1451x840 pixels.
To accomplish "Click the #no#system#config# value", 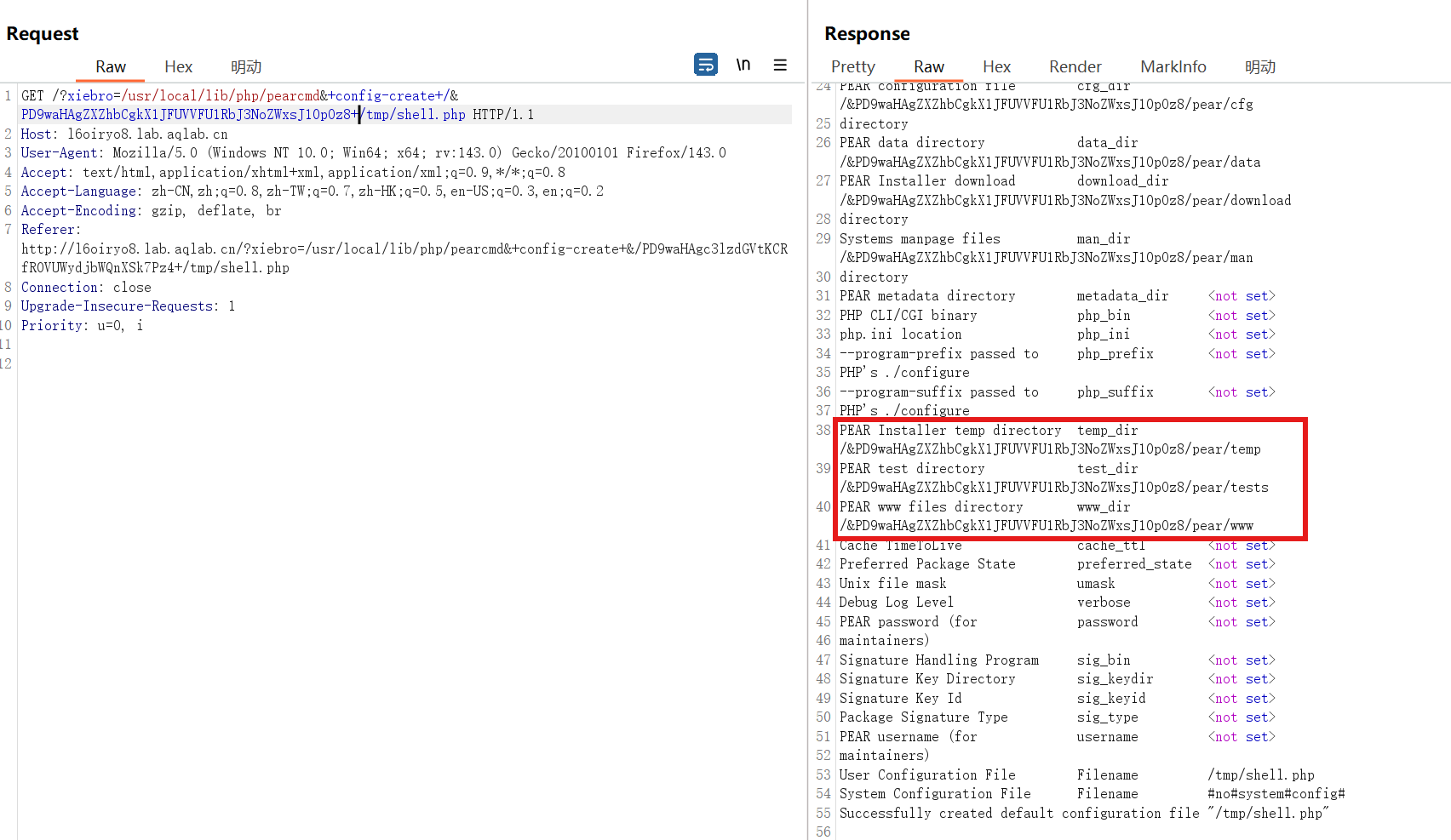I will pos(1276,794).
